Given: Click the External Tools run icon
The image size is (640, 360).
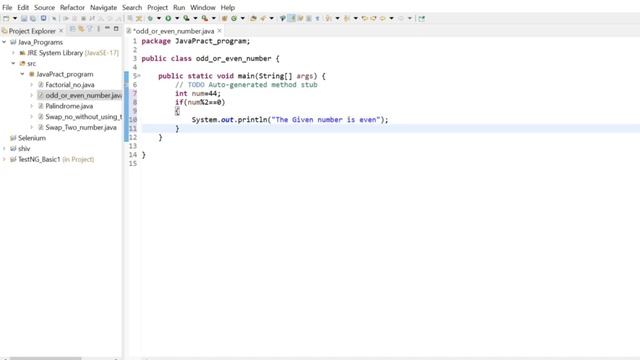Looking at the screenshot, I should [204, 18].
